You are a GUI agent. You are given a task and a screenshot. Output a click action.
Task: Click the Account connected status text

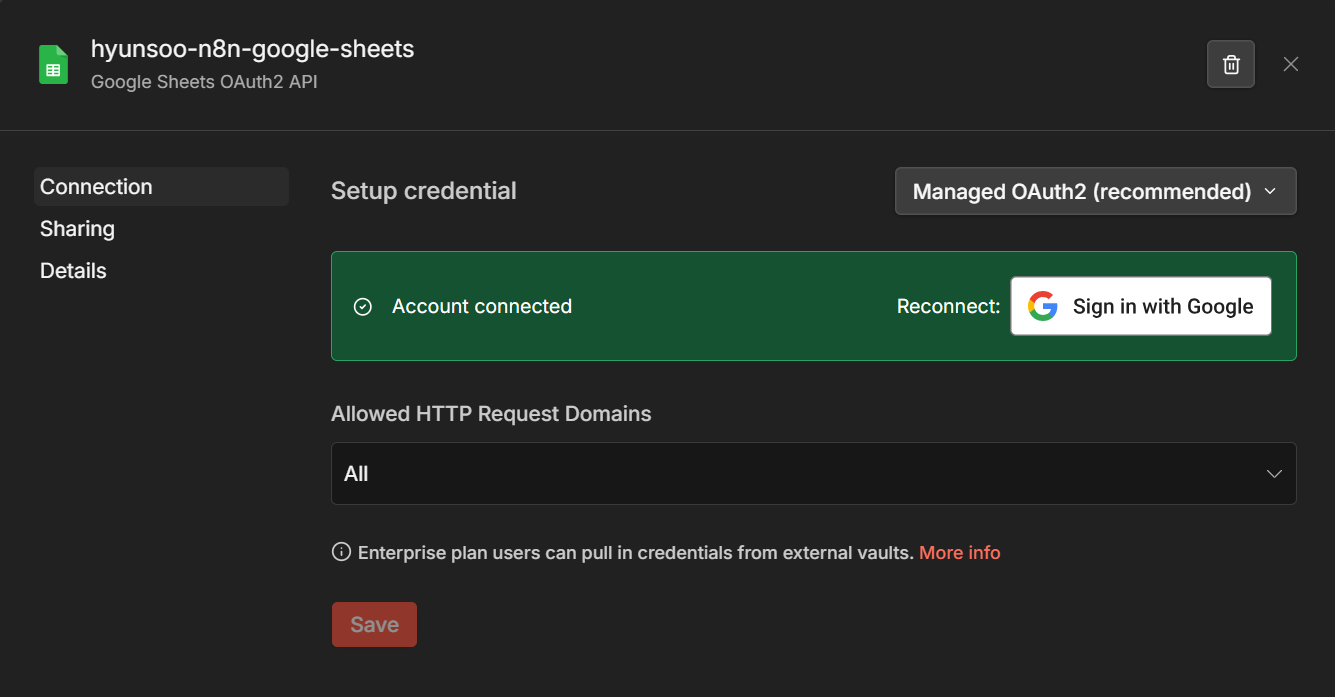482,307
